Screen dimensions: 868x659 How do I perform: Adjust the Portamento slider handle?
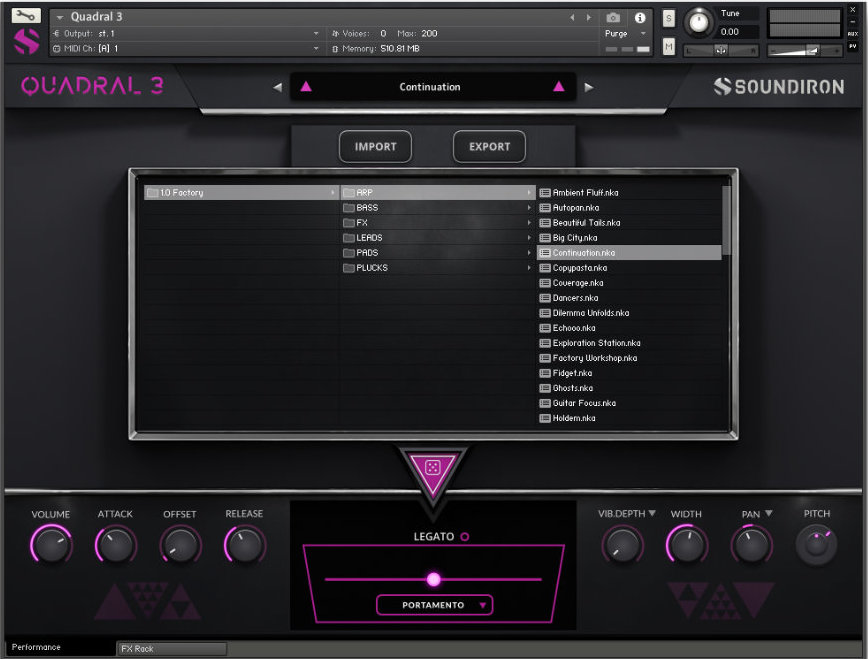(x=434, y=578)
